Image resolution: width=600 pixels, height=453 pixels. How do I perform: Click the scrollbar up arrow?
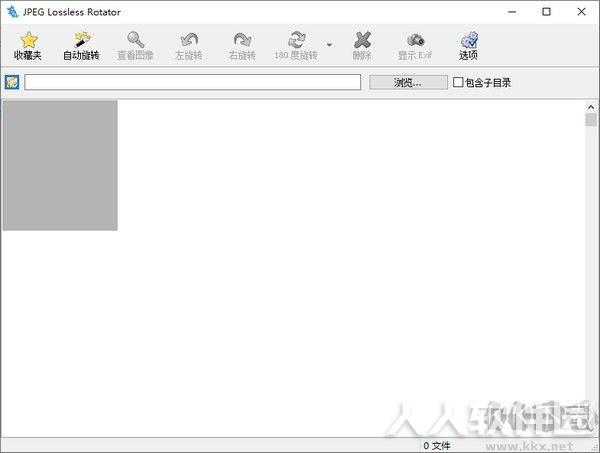591,107
